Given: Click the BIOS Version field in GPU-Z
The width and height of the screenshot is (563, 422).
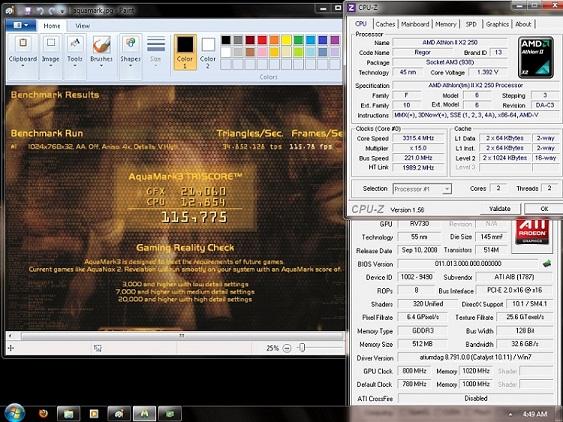Looking at the screenshot, I should point(468,264).
